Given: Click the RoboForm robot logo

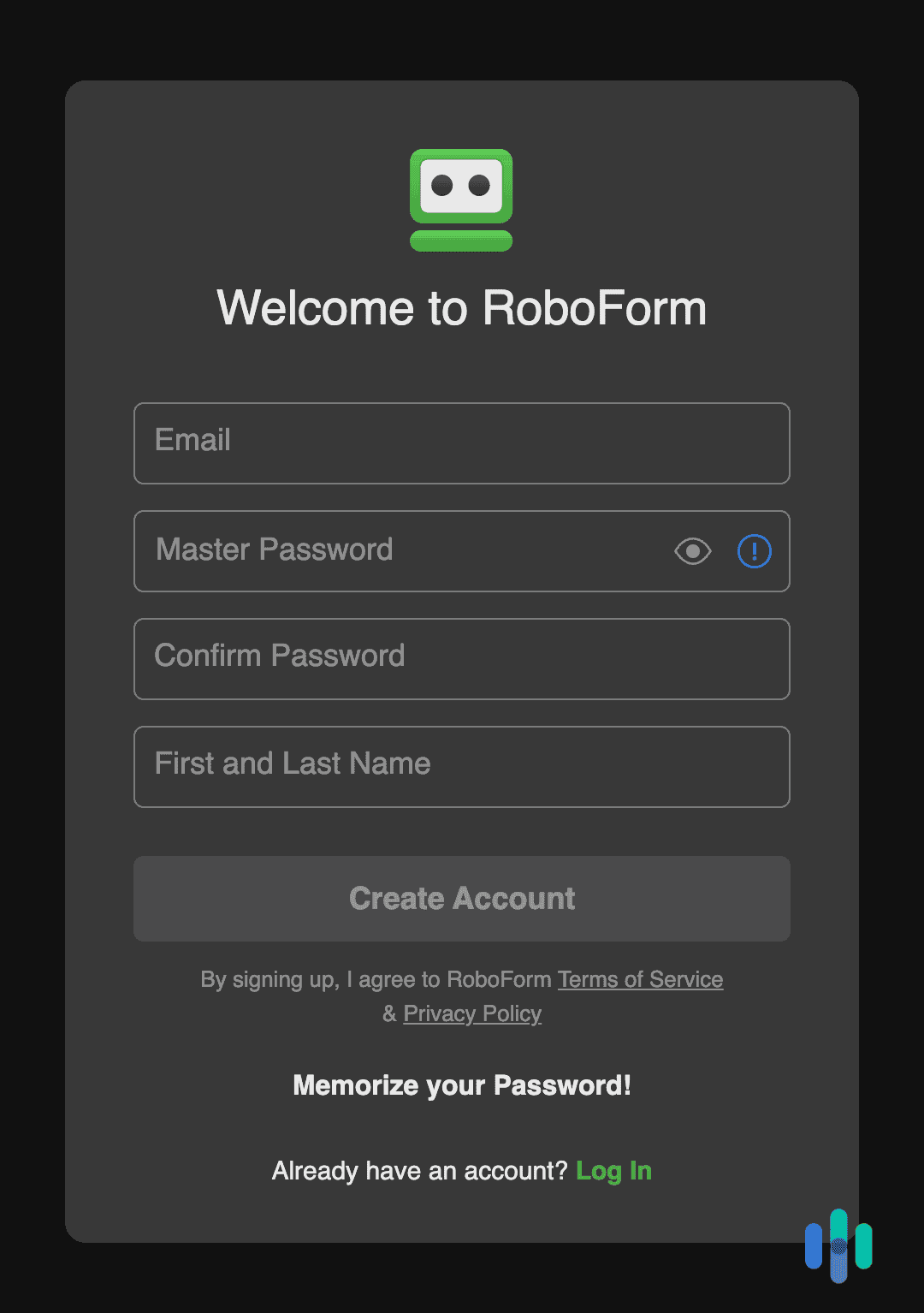Looking at the screenshot, I should 461,199.
